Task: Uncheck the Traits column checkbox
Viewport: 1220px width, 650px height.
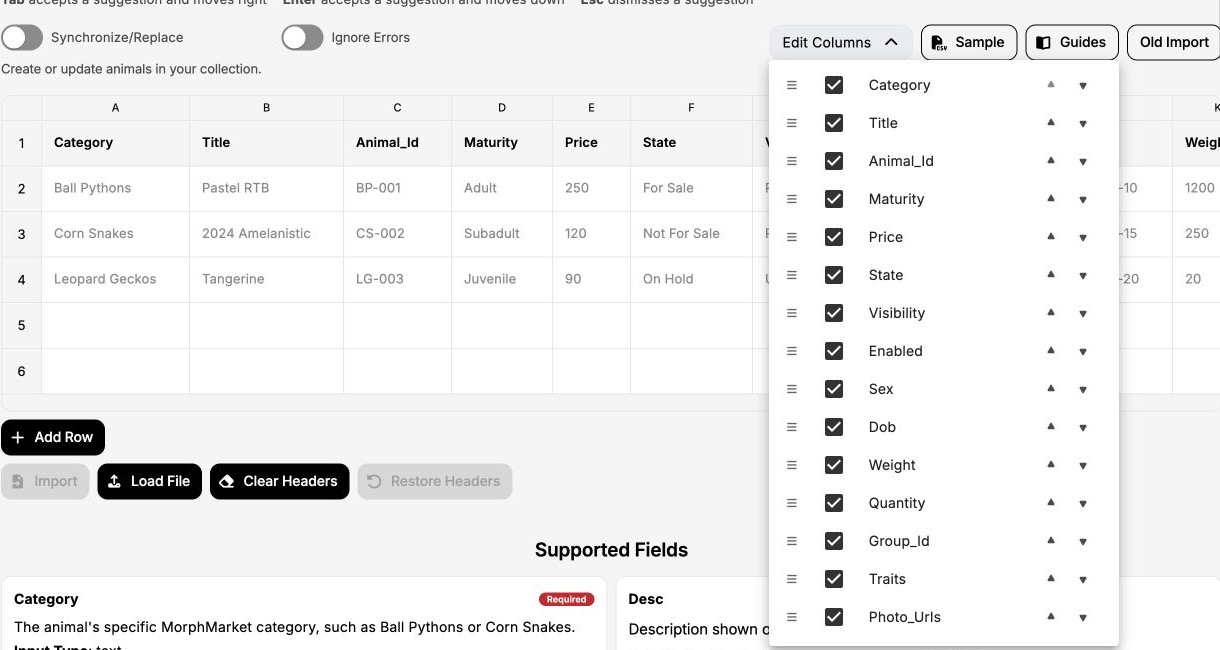Action: click(x=834, y=579)
